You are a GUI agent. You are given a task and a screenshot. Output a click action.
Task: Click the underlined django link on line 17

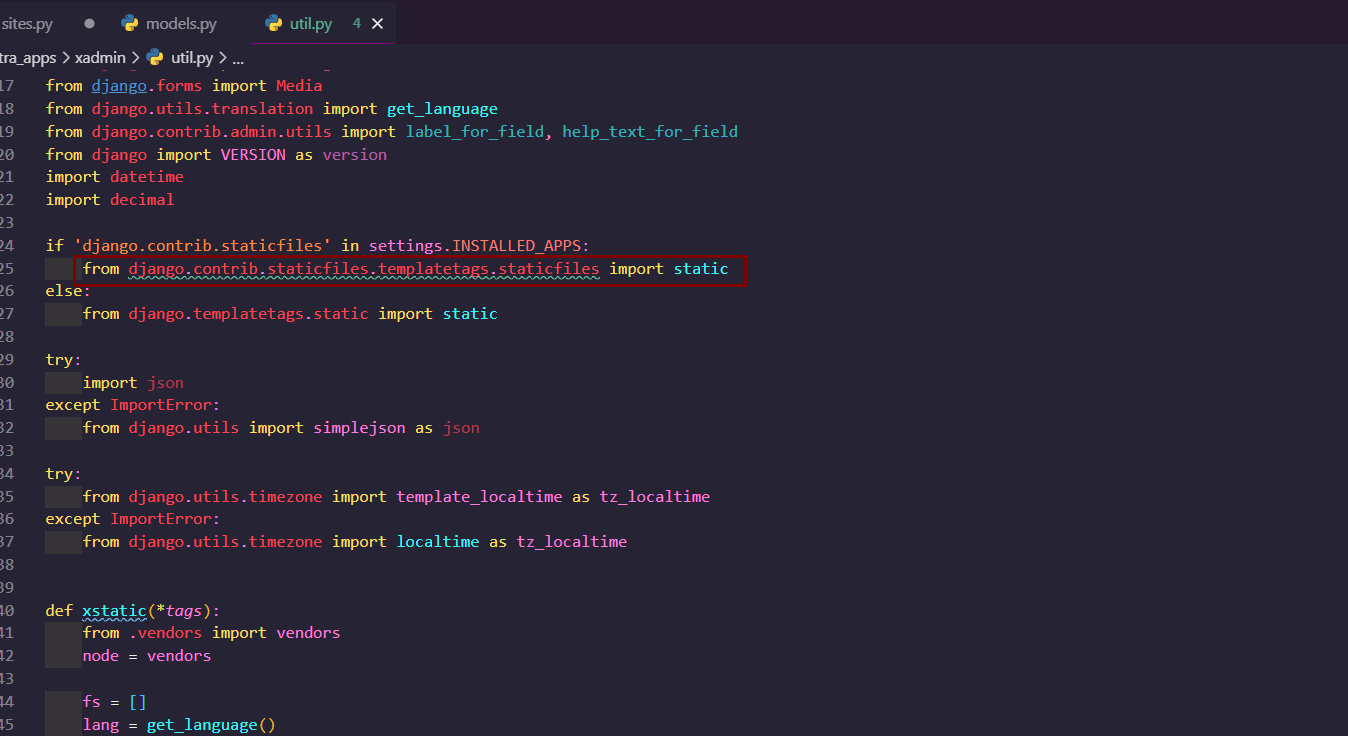118,85
